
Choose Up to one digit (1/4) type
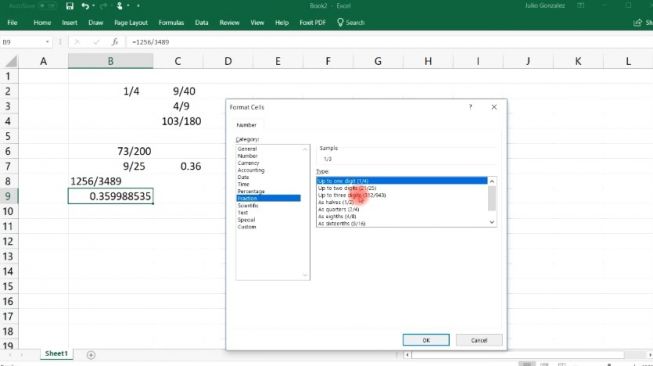402,181
